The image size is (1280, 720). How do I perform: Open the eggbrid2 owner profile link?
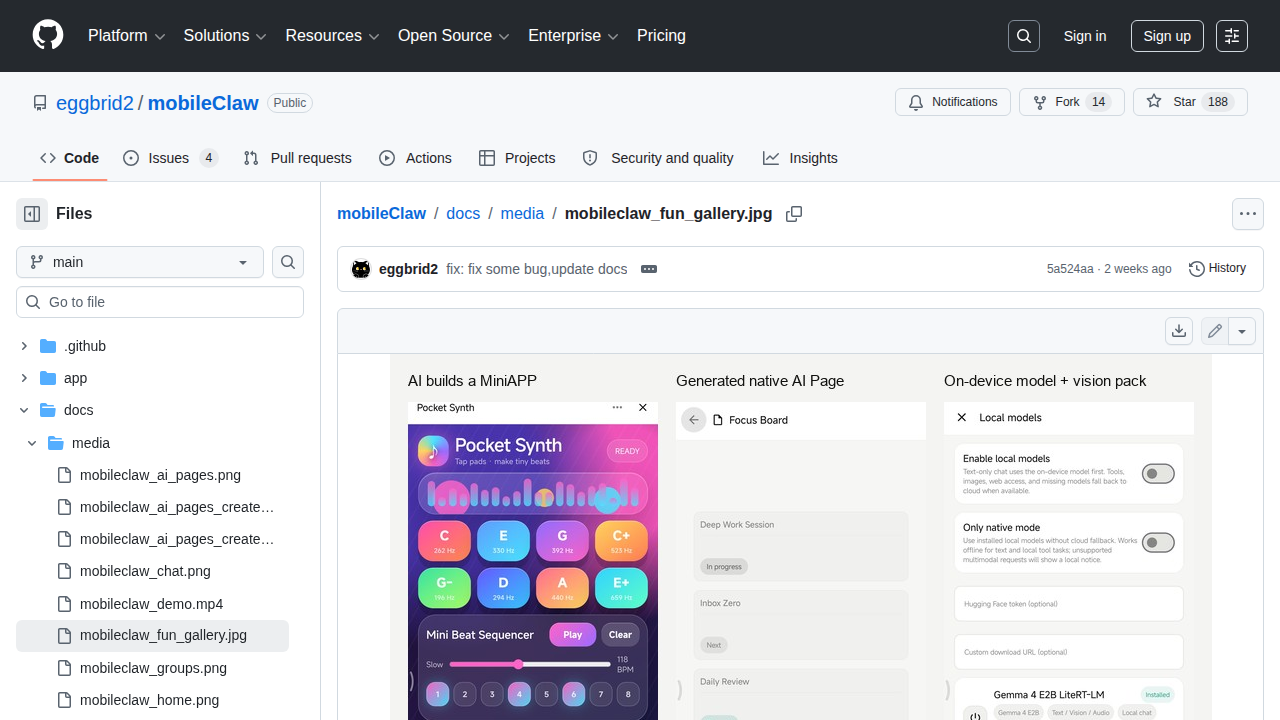(x=95, y=103)
